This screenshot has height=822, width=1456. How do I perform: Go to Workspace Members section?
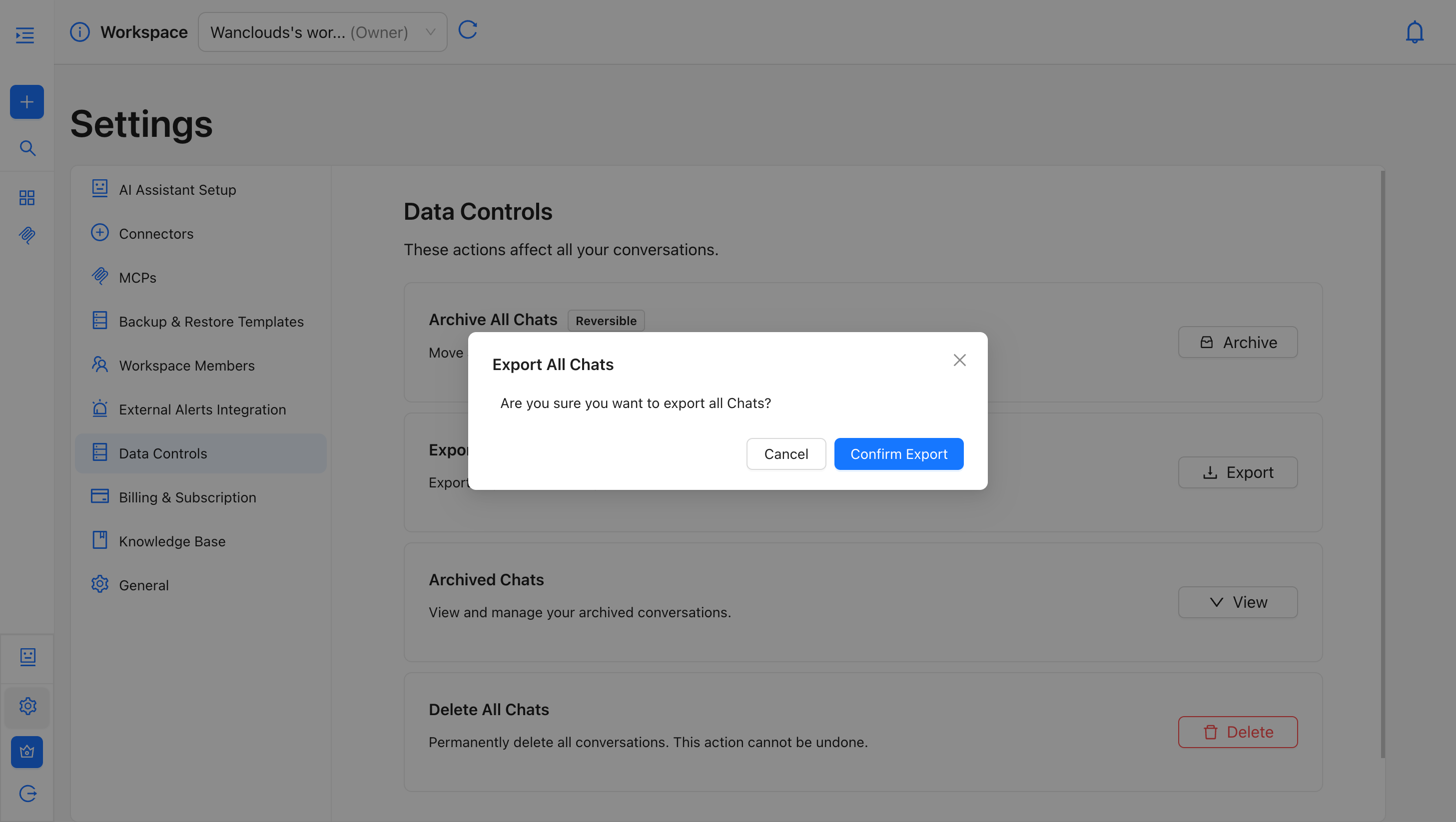[x=186, y=366]
